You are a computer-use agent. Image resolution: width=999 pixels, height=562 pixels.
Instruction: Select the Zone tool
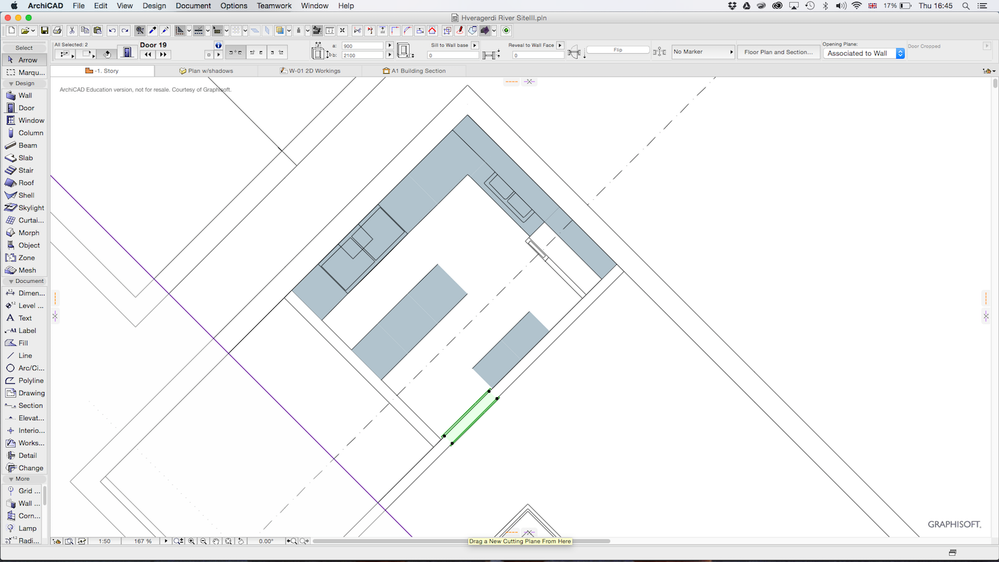[x=24, y=257]
